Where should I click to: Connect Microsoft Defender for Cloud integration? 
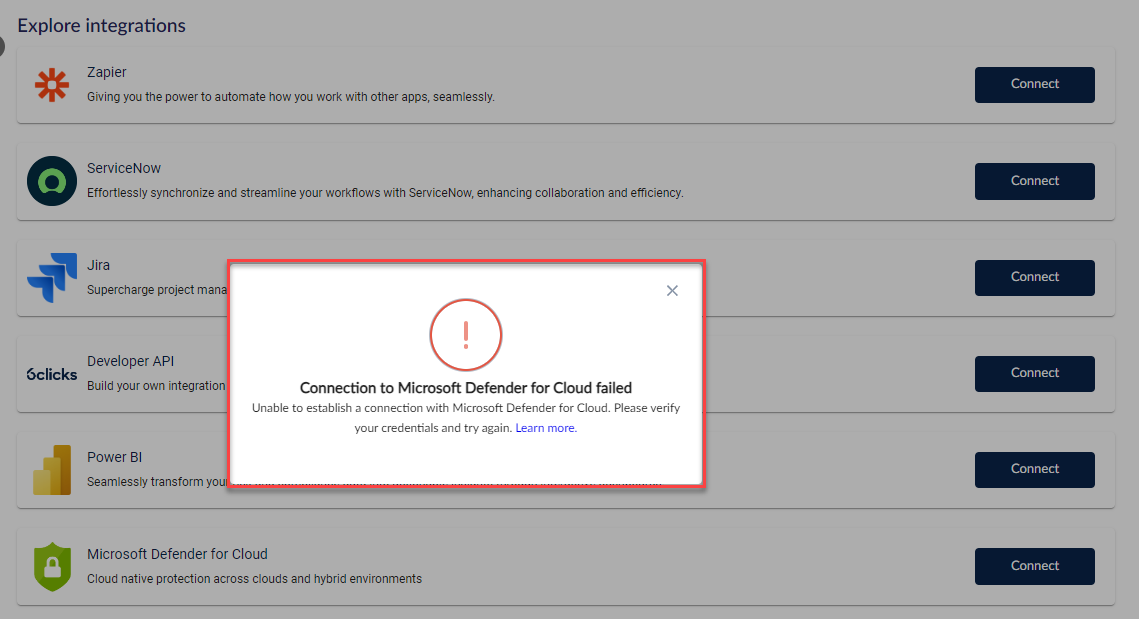pyautogui.click(x=1034, y=566)
